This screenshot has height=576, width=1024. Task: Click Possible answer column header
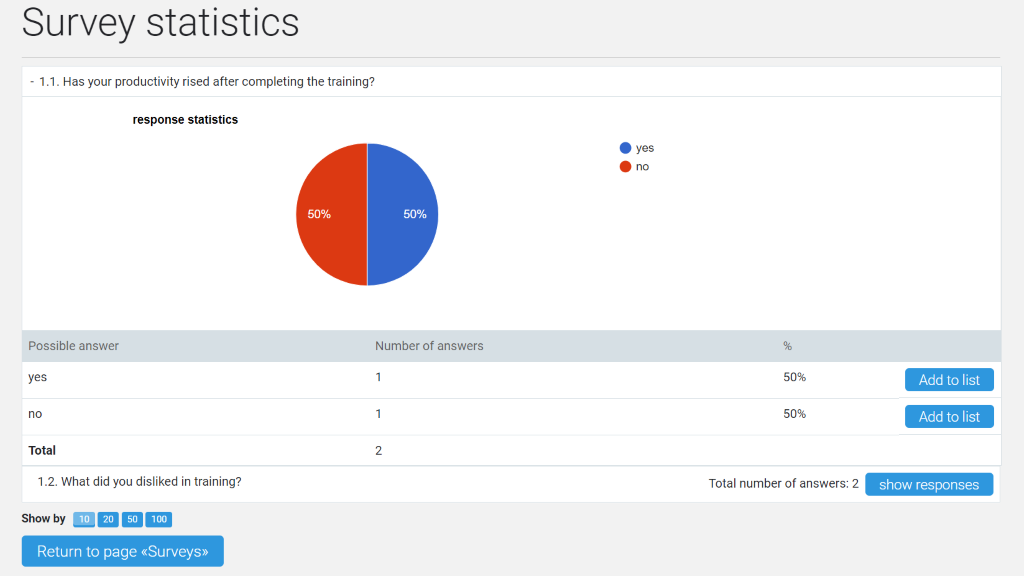(x=73, y=346)
